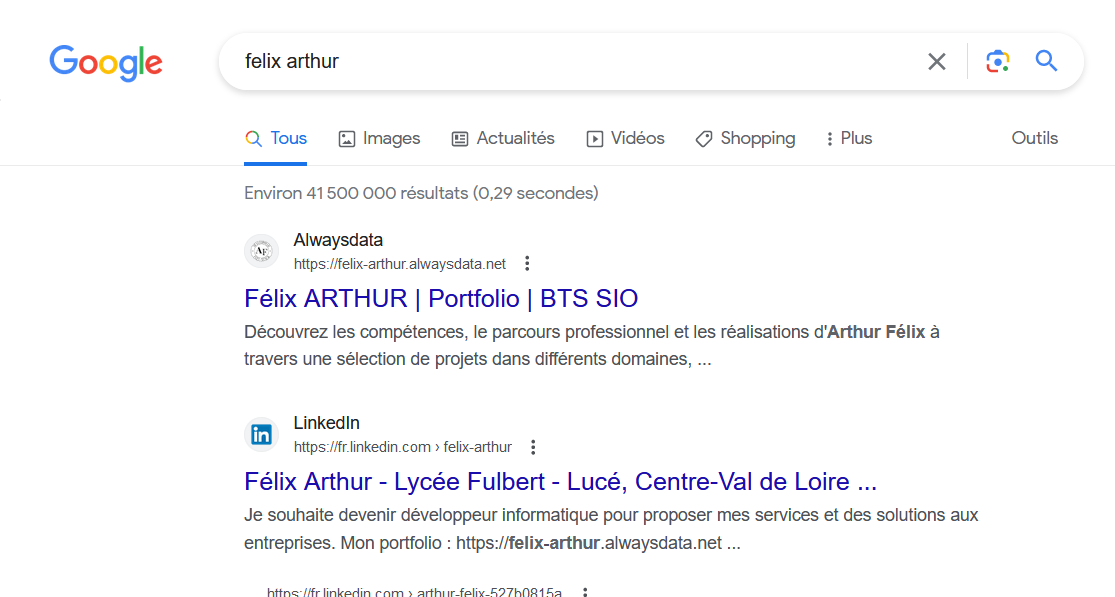Image resolution: width=1115 pixels, height=597 pixels.
Task: Click the felix-arthur.alwaysdata.net URL
Action: (x=400, y=264)
